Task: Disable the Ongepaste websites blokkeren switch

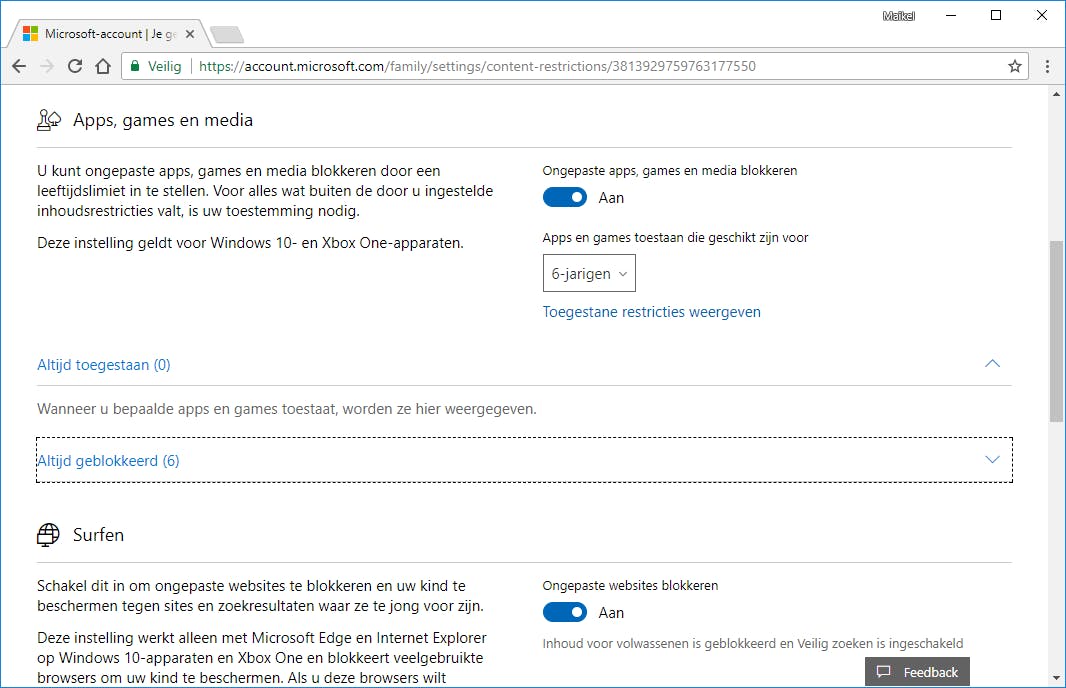Action: pos(565,613)
